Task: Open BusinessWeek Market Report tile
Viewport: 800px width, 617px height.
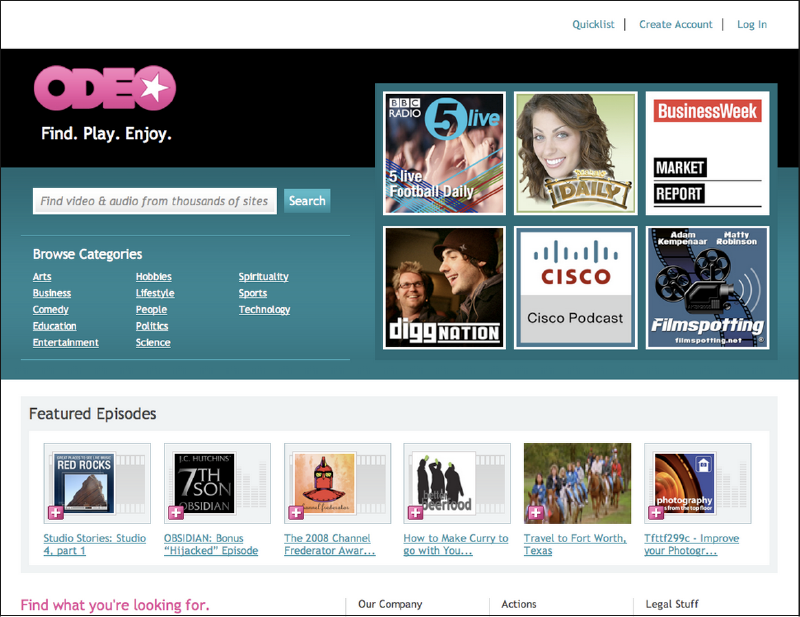Action: (707, 153)
